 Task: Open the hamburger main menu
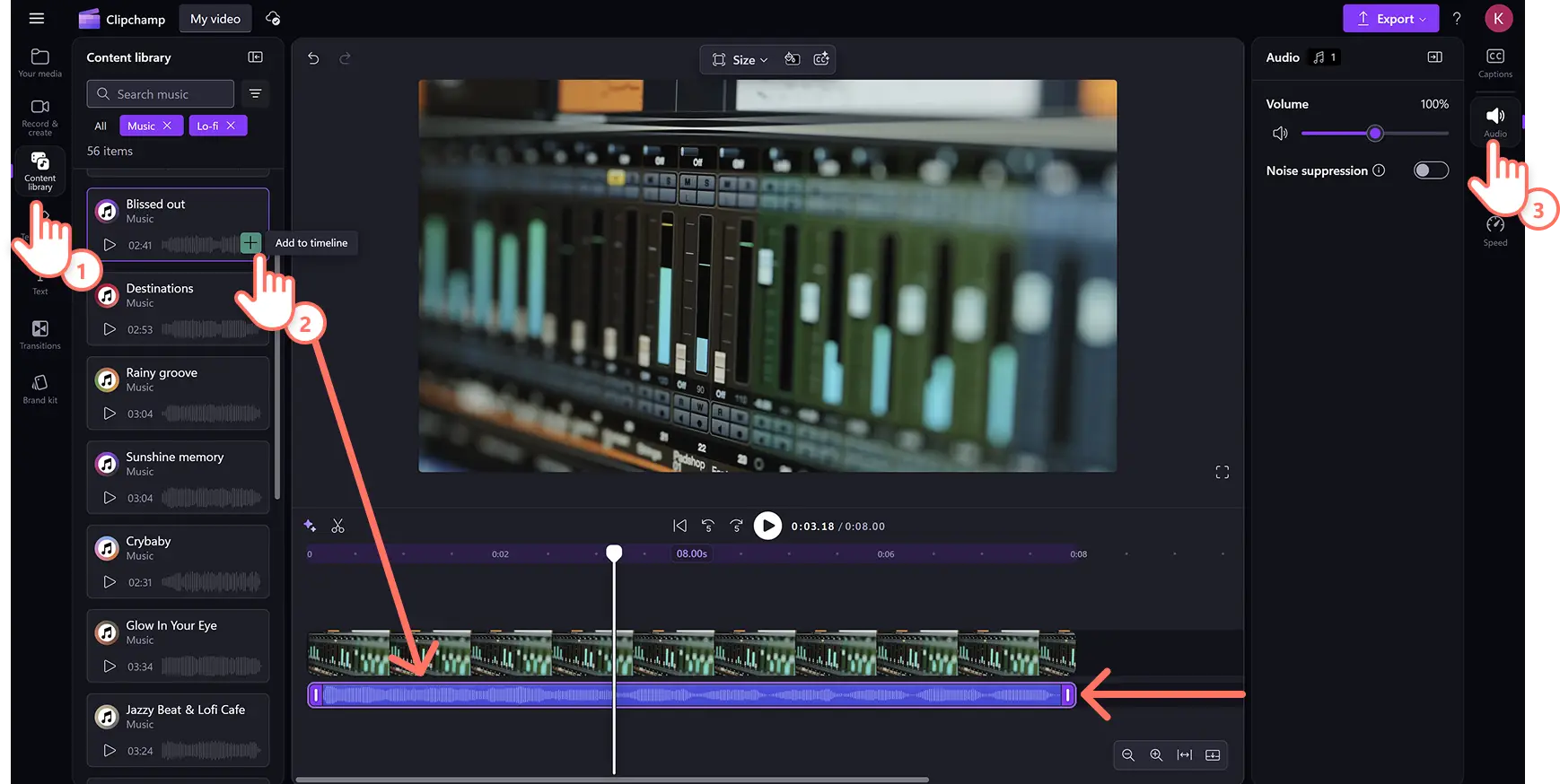[x=36, y=18]
